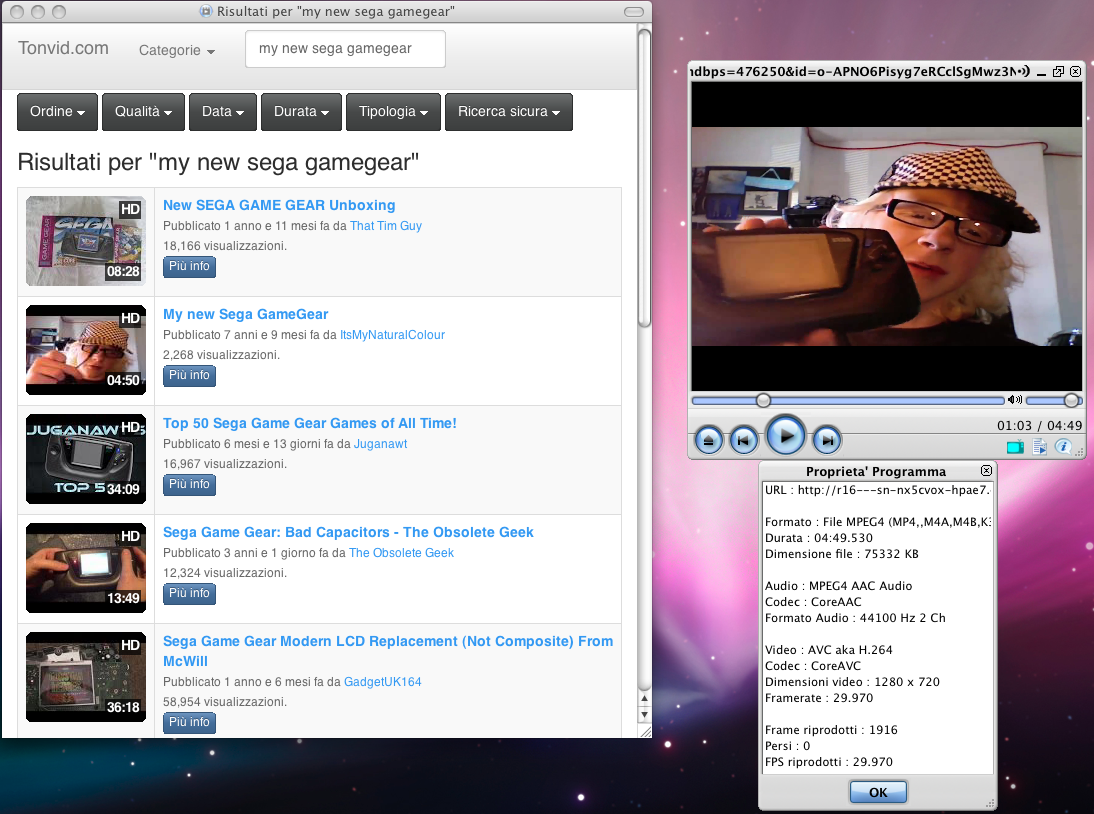Skip to previous track in player
This screenshot has height=814, width=1094.
coord(743,440)
